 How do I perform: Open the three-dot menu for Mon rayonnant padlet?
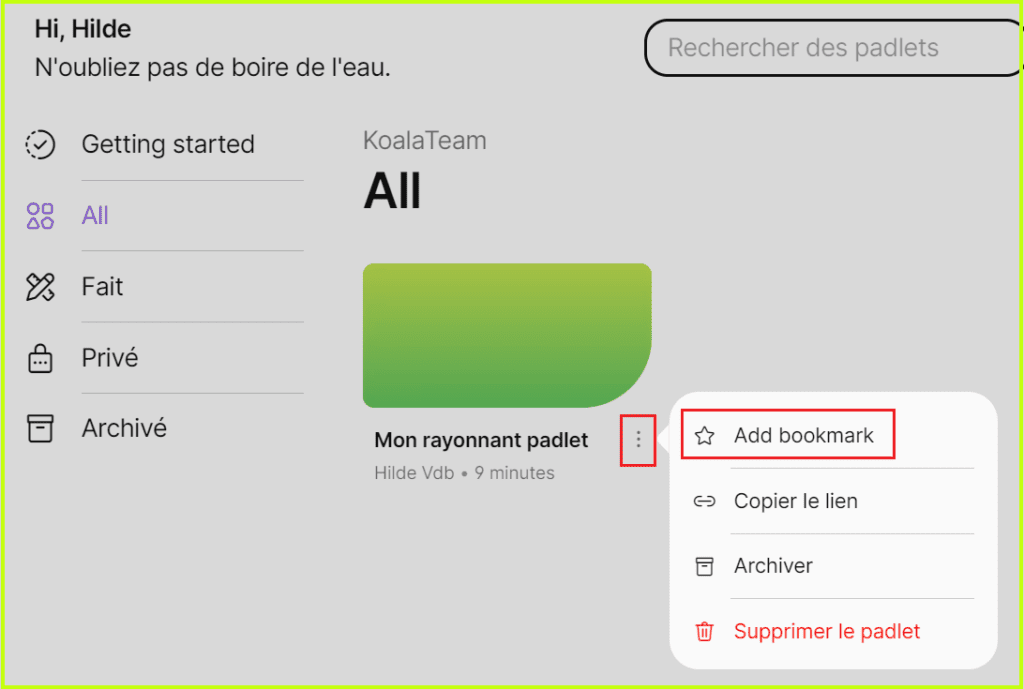(x=638, y=440)
